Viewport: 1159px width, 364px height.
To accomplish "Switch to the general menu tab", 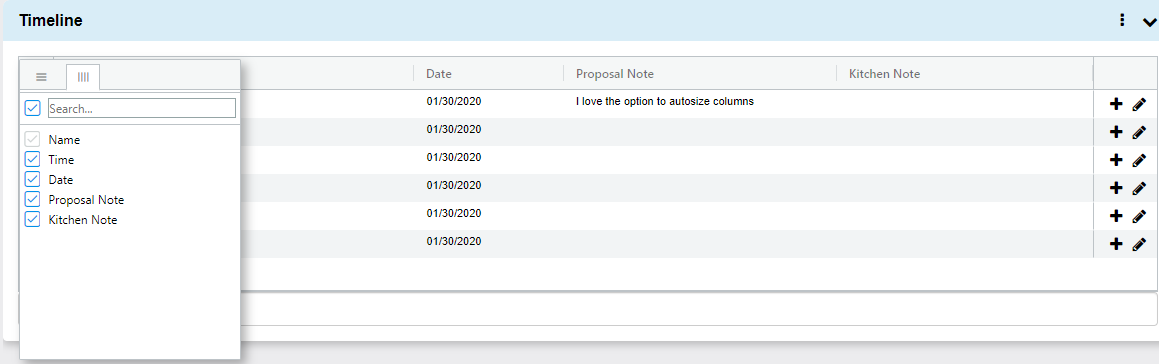I will pyautogui.click(x=41, y=77).
